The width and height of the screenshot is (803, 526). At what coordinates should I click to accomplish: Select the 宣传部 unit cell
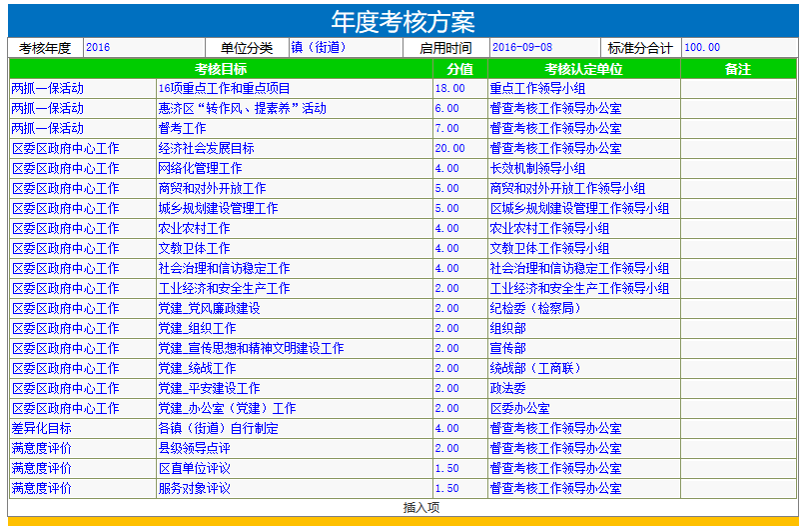[584, 348]
